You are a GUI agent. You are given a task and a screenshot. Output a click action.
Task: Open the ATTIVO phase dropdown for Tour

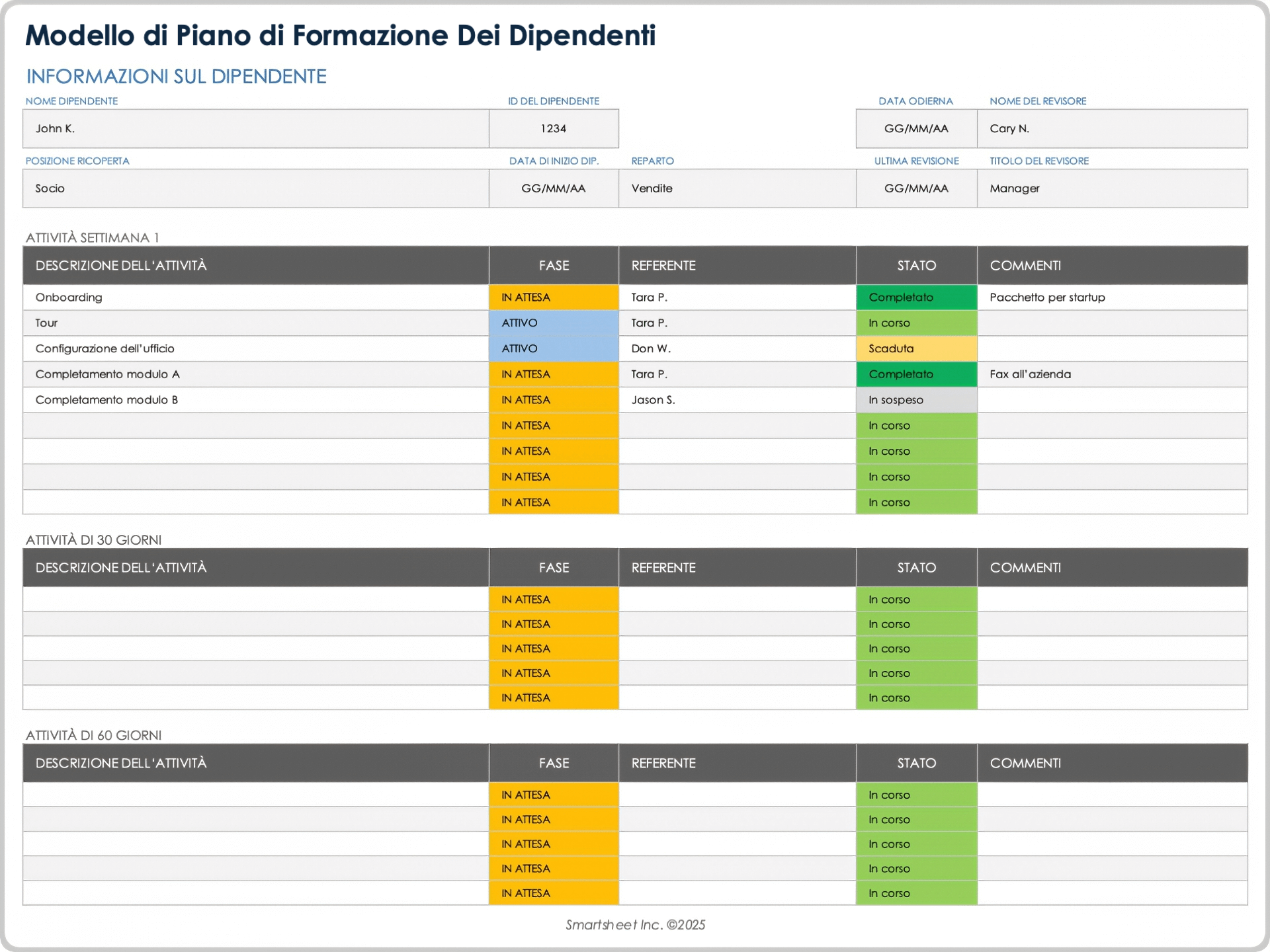(554, 323)
